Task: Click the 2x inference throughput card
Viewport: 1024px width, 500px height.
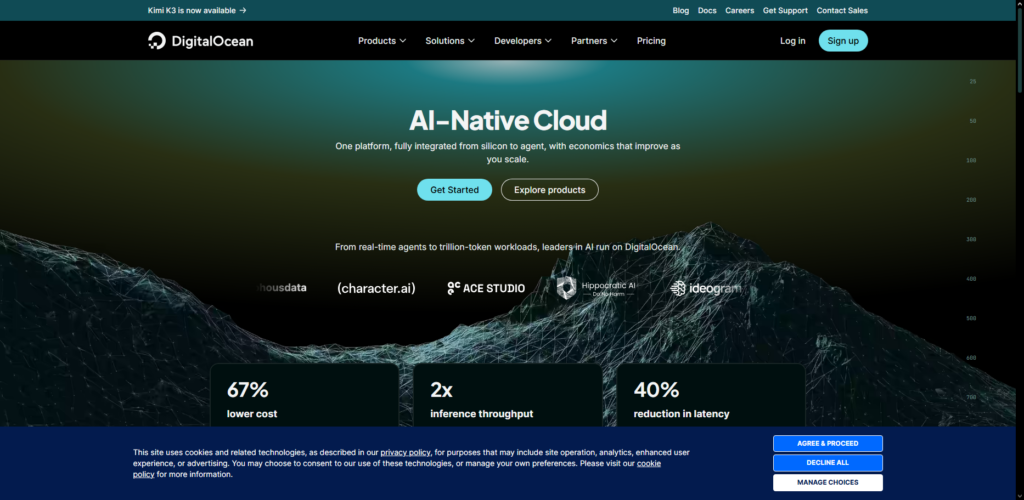Action: (507, 396)
